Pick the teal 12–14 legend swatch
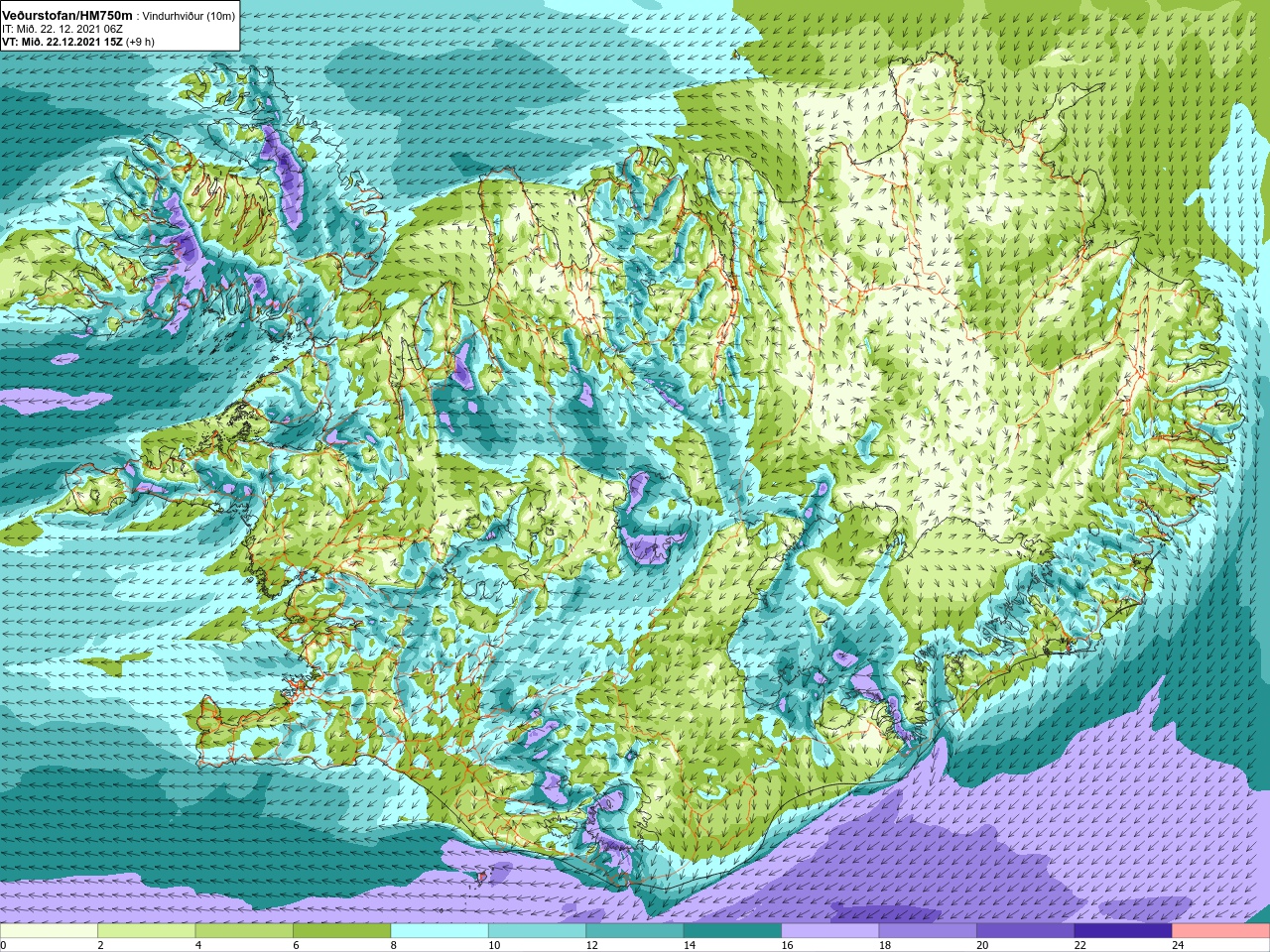1270x952 pixels. 635,931
